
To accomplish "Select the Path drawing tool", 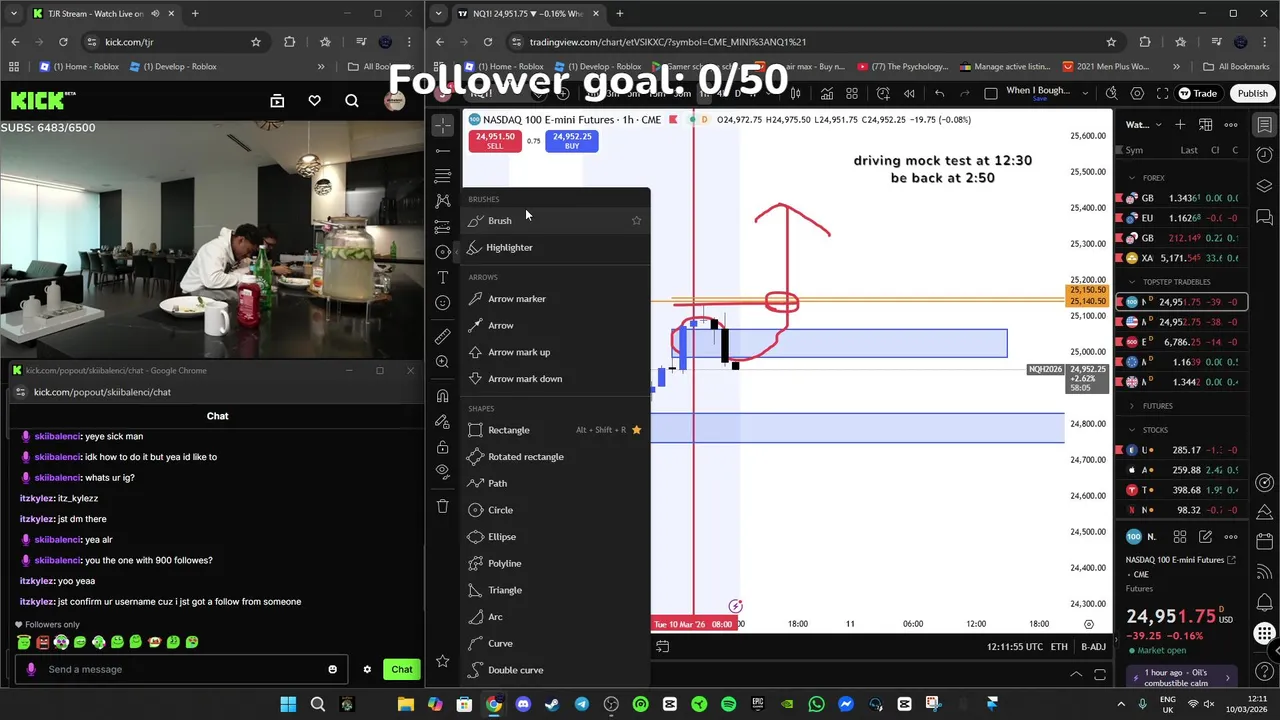I will [555, 483].
